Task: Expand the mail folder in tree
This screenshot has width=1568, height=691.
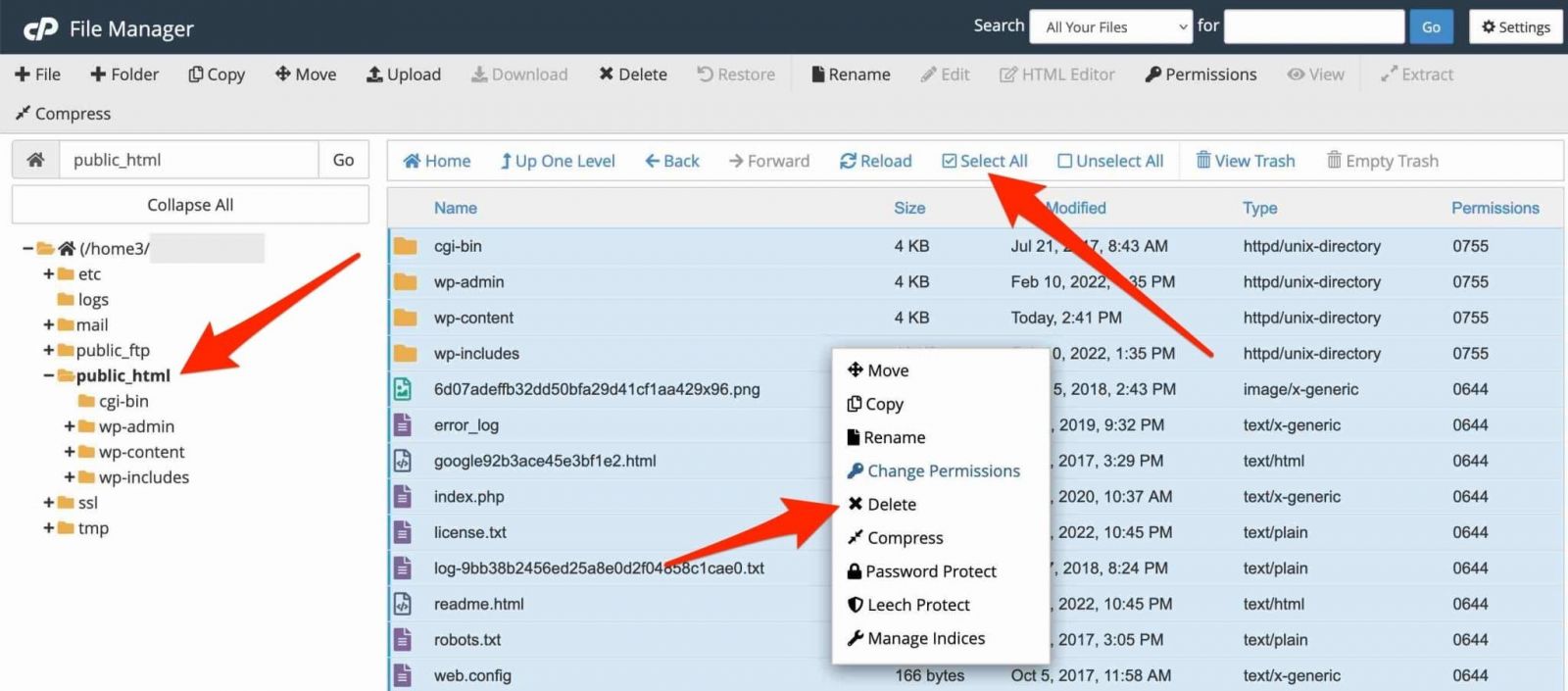Action: point(48,325)
